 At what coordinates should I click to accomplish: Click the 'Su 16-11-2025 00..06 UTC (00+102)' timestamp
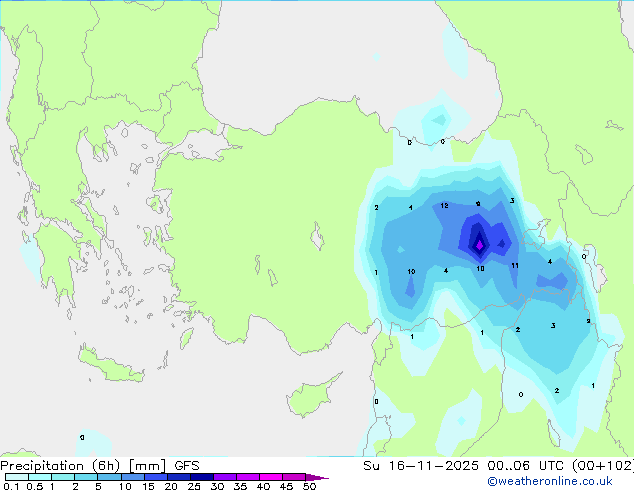(498, 466)
